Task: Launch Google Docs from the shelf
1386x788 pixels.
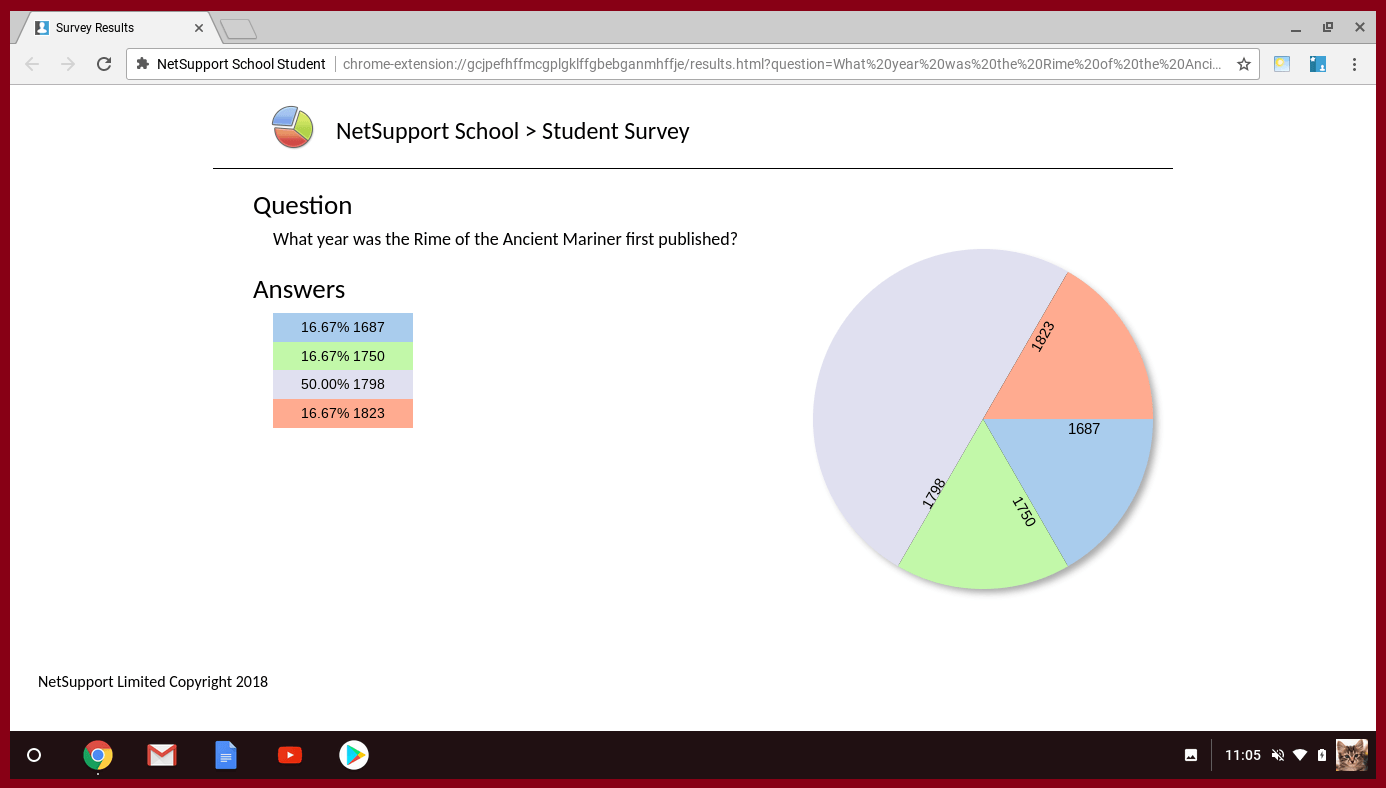Action: pos(226,755)
